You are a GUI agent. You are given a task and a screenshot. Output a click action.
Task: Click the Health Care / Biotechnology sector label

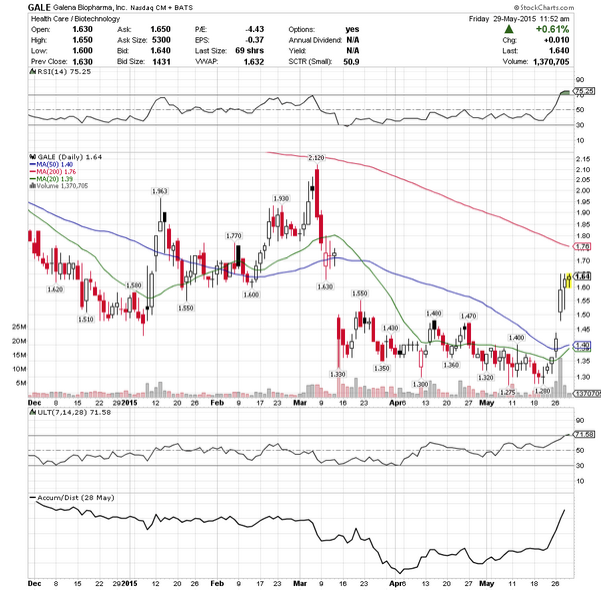(75, 19)
